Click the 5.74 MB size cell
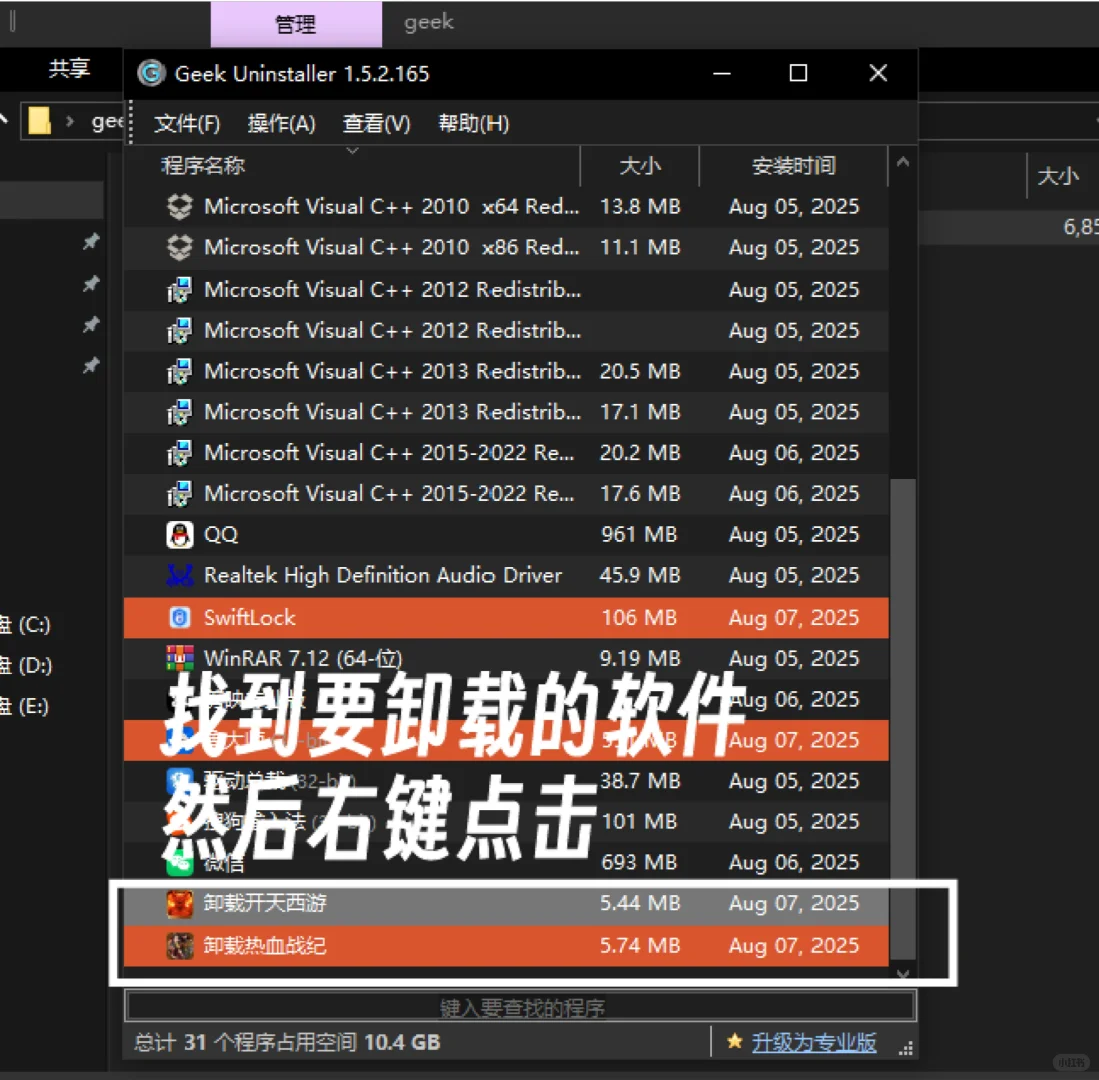The height and width of the screenshot is (1080, 1099). click(x=639, y=945)
